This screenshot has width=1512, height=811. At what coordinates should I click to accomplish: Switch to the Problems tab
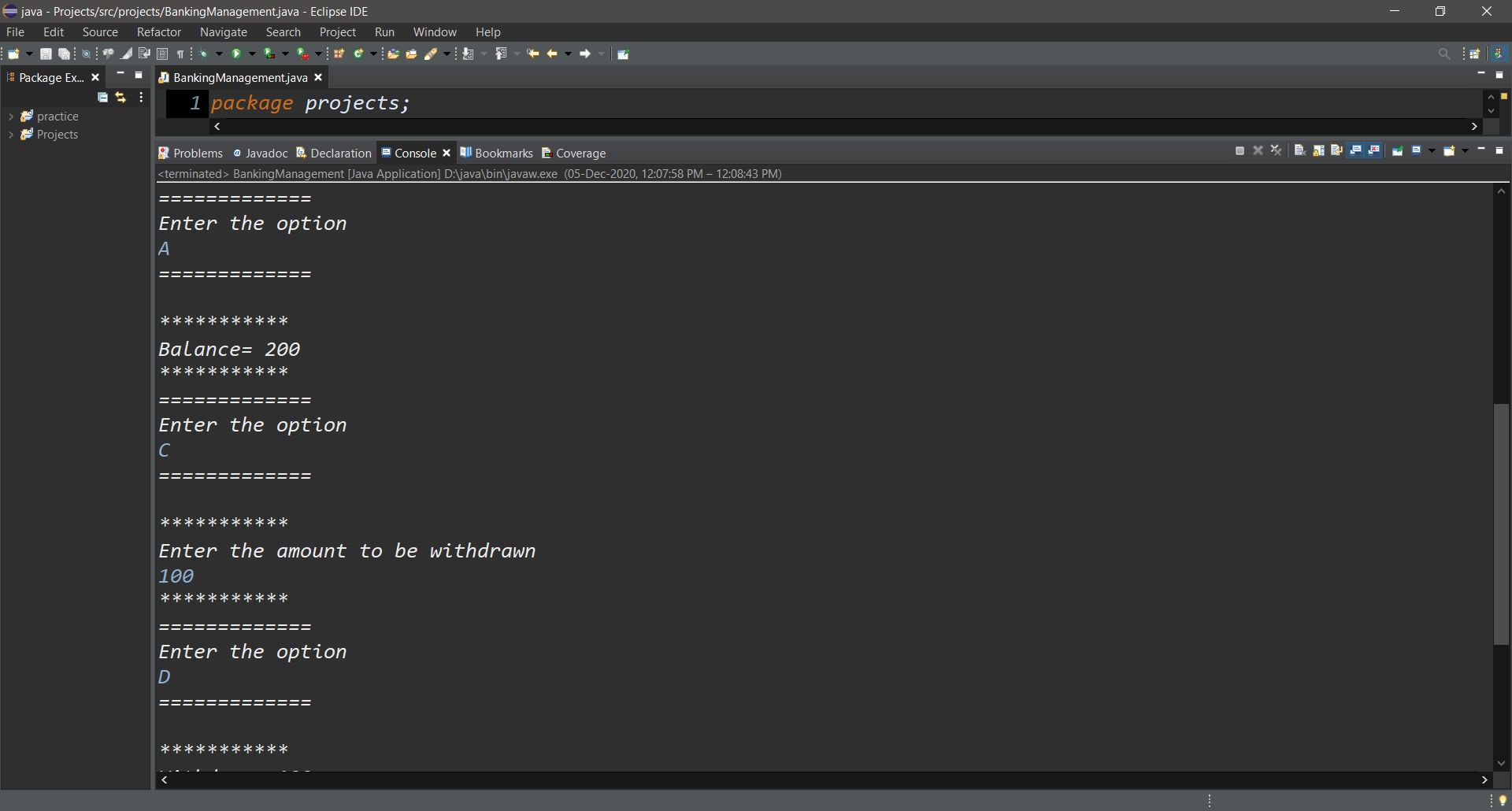(191, 153)
